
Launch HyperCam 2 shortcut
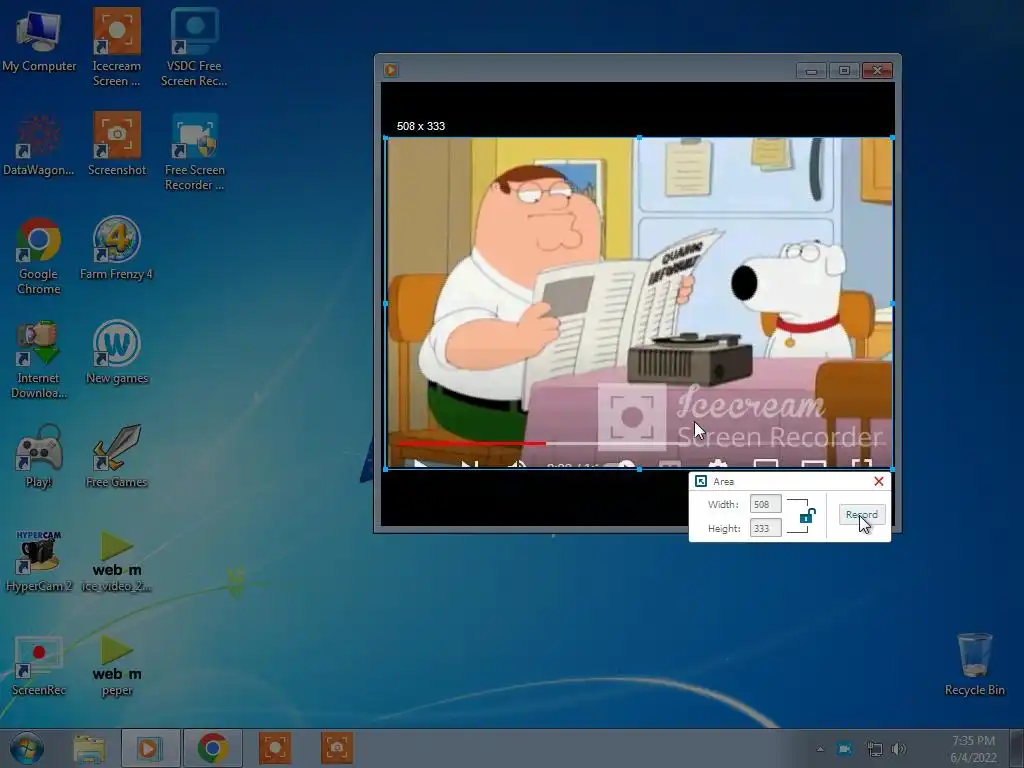pos(39,560)
